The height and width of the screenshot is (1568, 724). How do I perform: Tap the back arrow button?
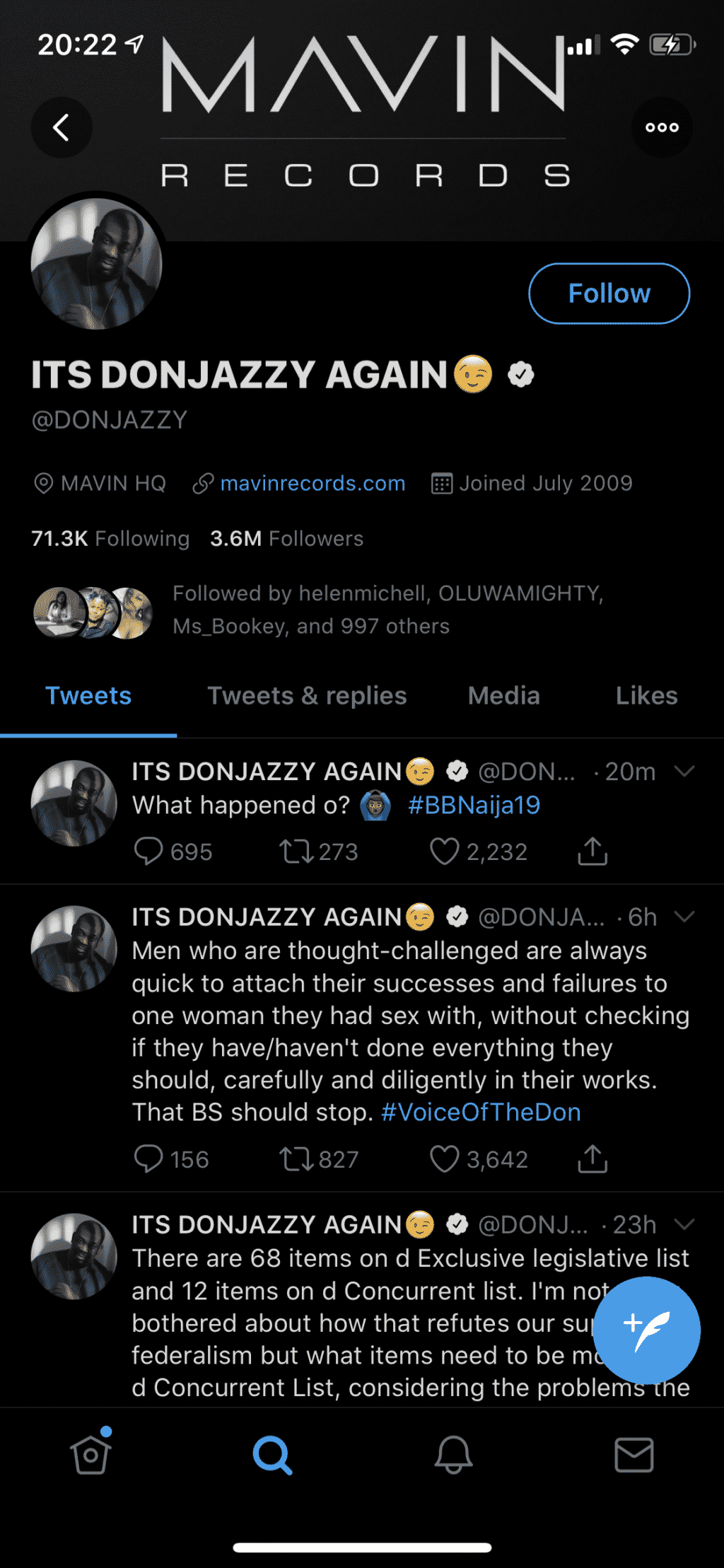62,128
